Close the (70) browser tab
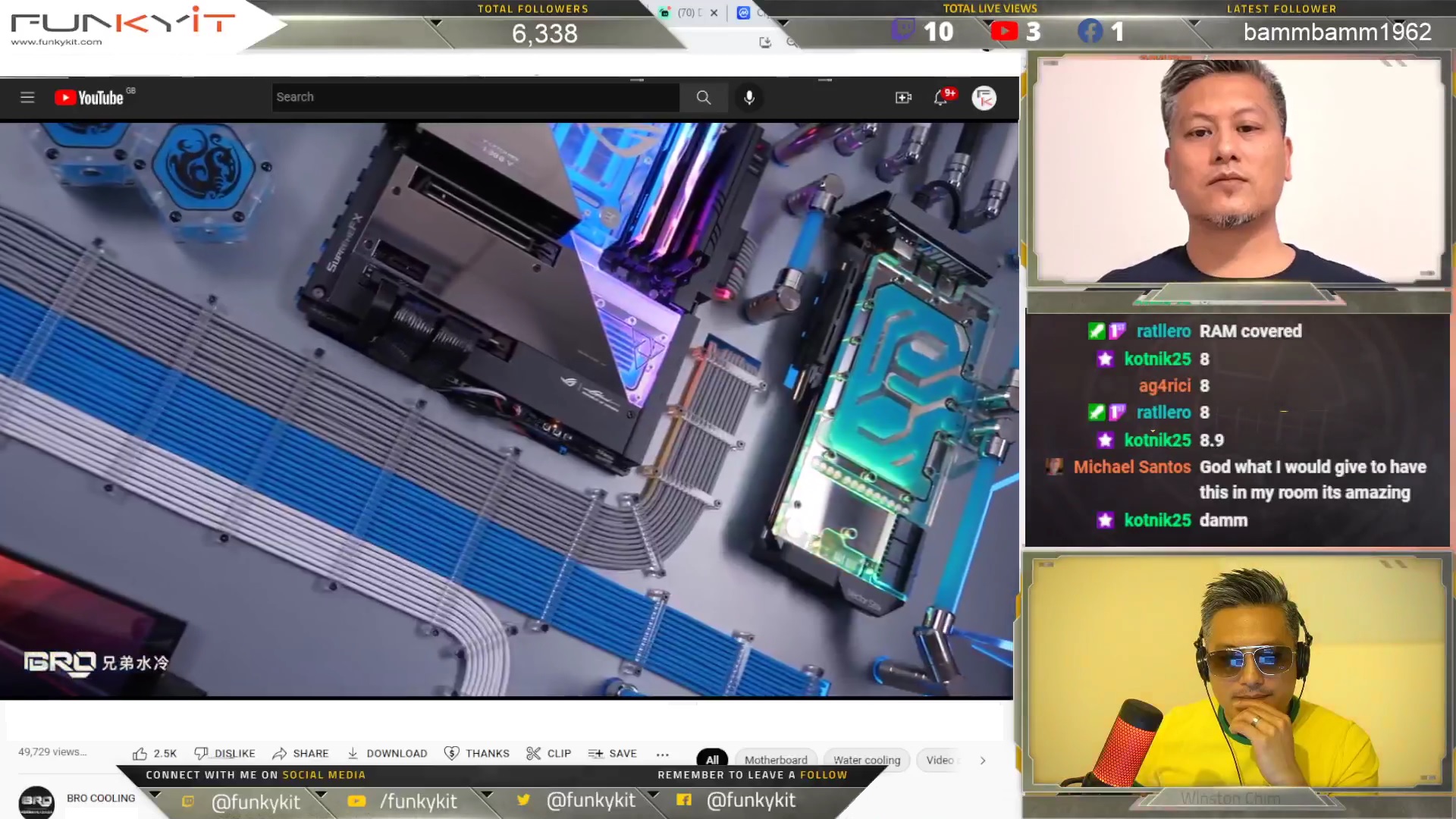 tap(714, 13)
